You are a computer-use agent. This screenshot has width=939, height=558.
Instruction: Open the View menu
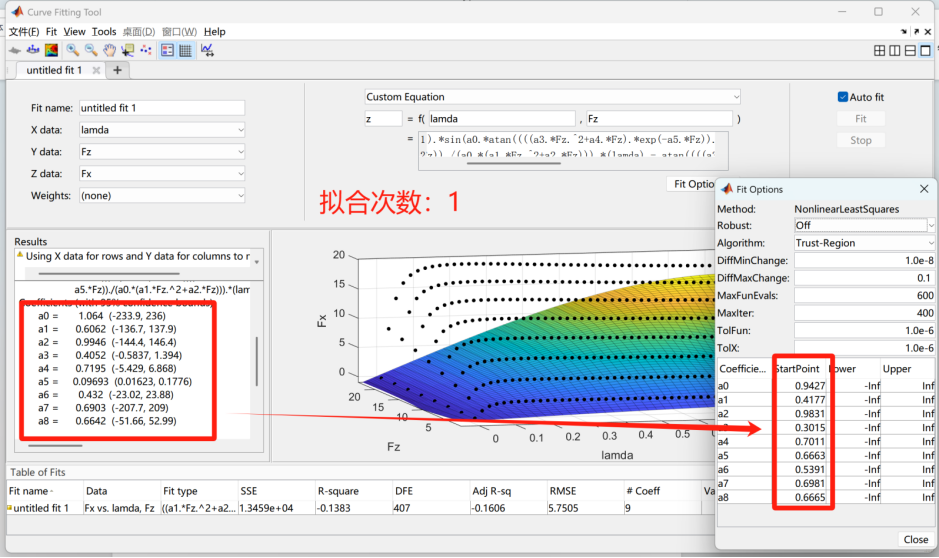click(x=74, y=31)
